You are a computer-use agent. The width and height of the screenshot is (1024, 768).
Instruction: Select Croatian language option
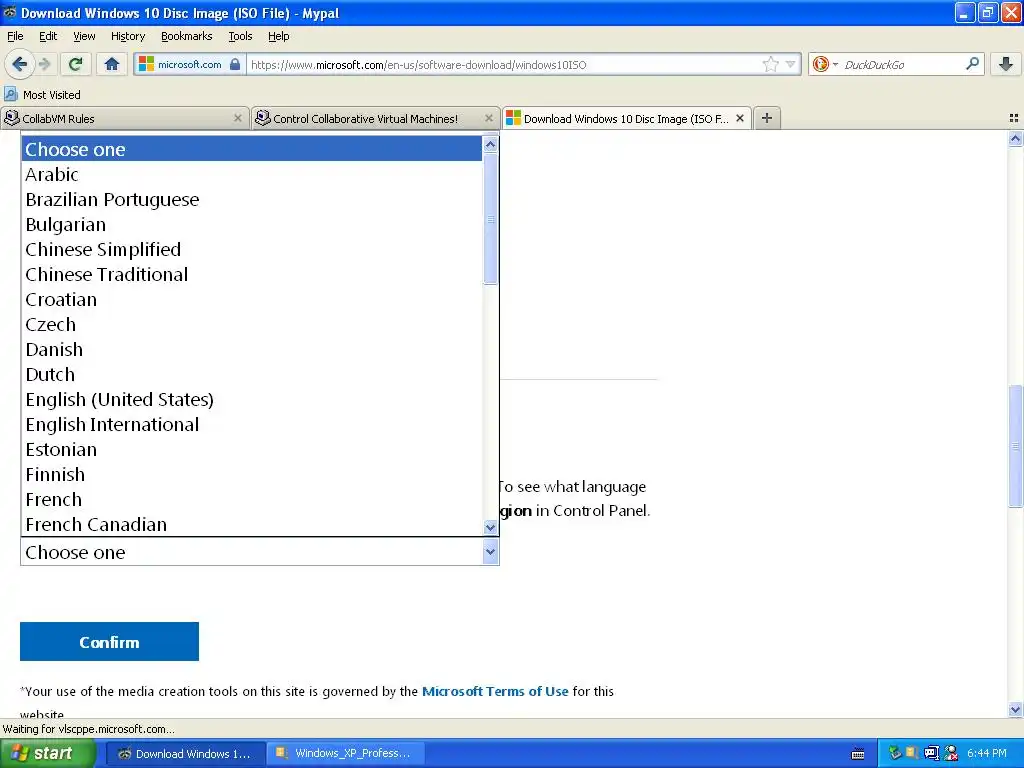(252, 299)
